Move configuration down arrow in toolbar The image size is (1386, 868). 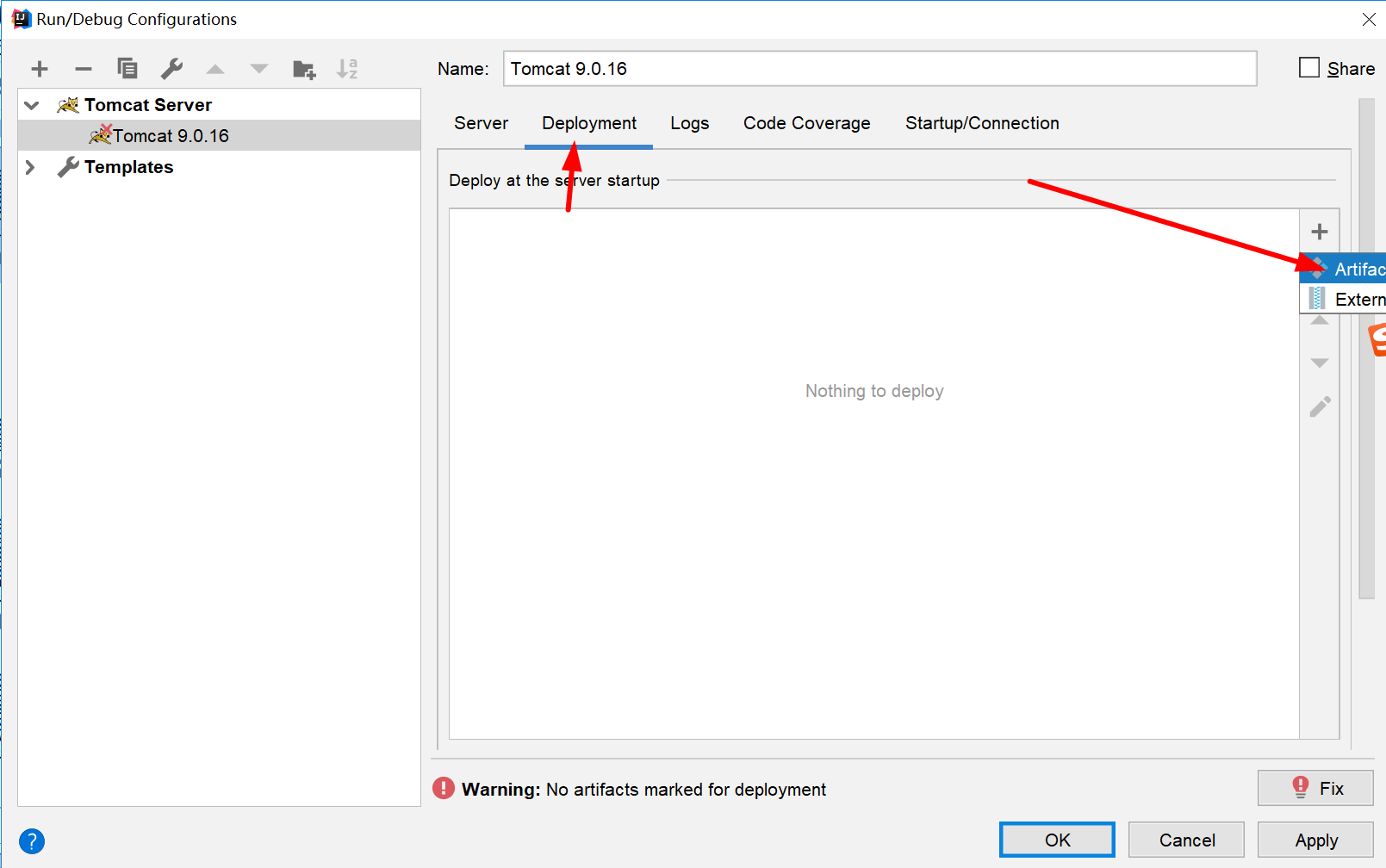259,69
